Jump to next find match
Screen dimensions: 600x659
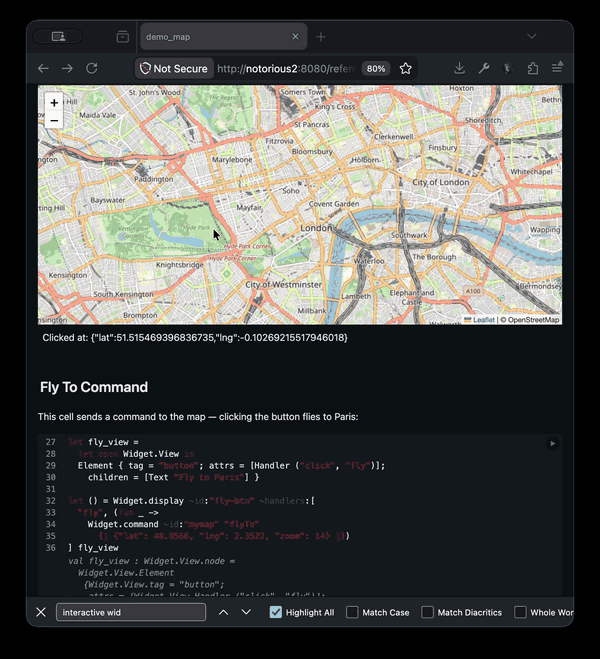coord(246,612)
